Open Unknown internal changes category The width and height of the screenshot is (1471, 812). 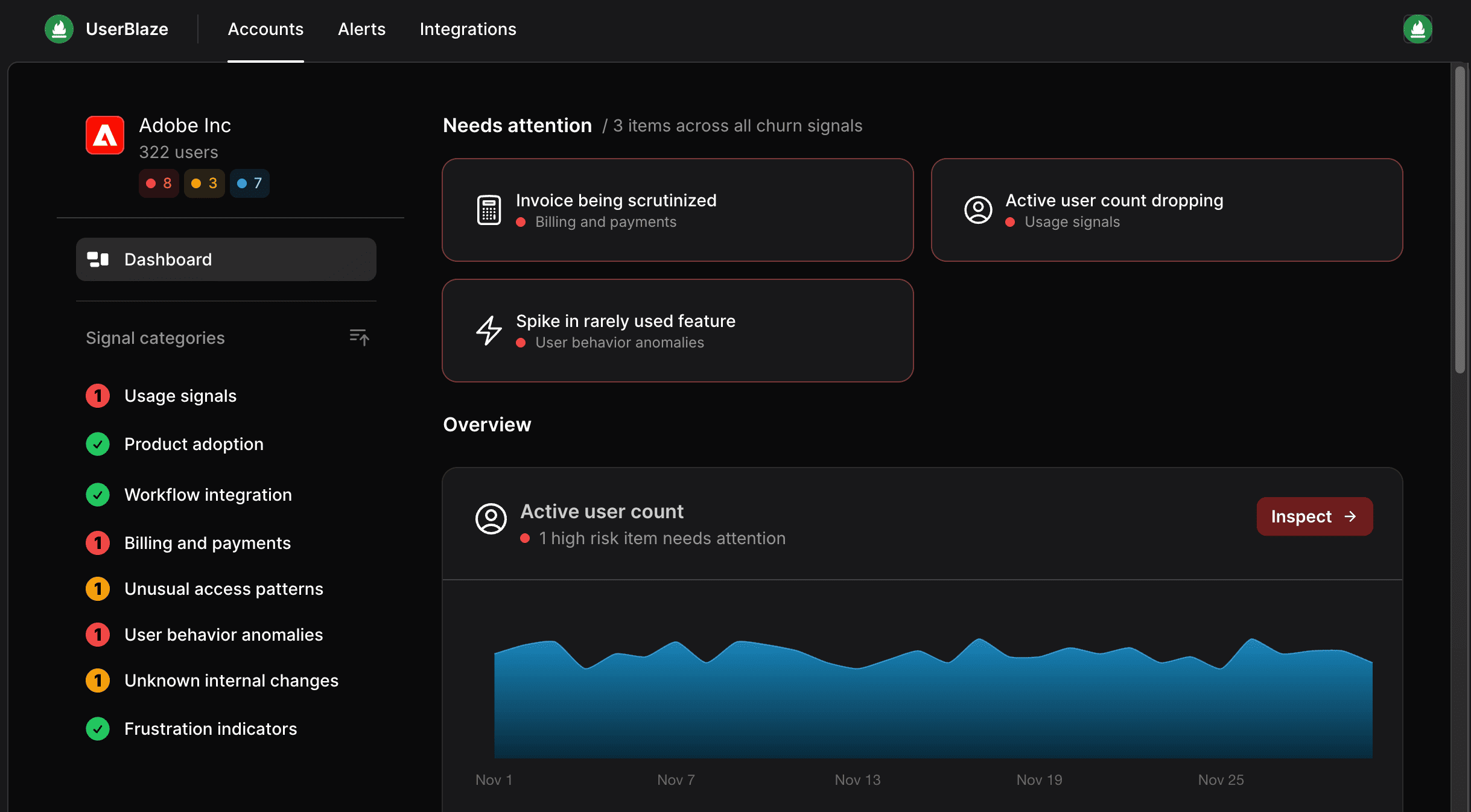(232, 680)
